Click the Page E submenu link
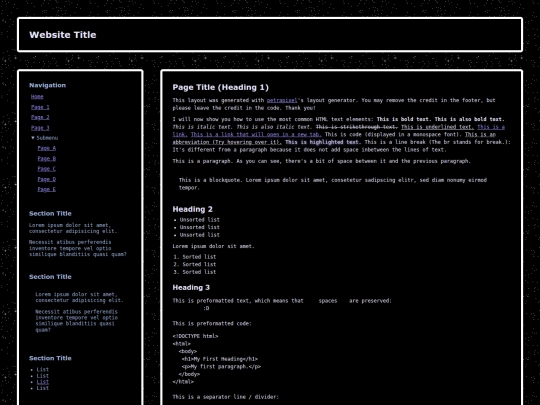Screen dimensions: 540x405 46,189
